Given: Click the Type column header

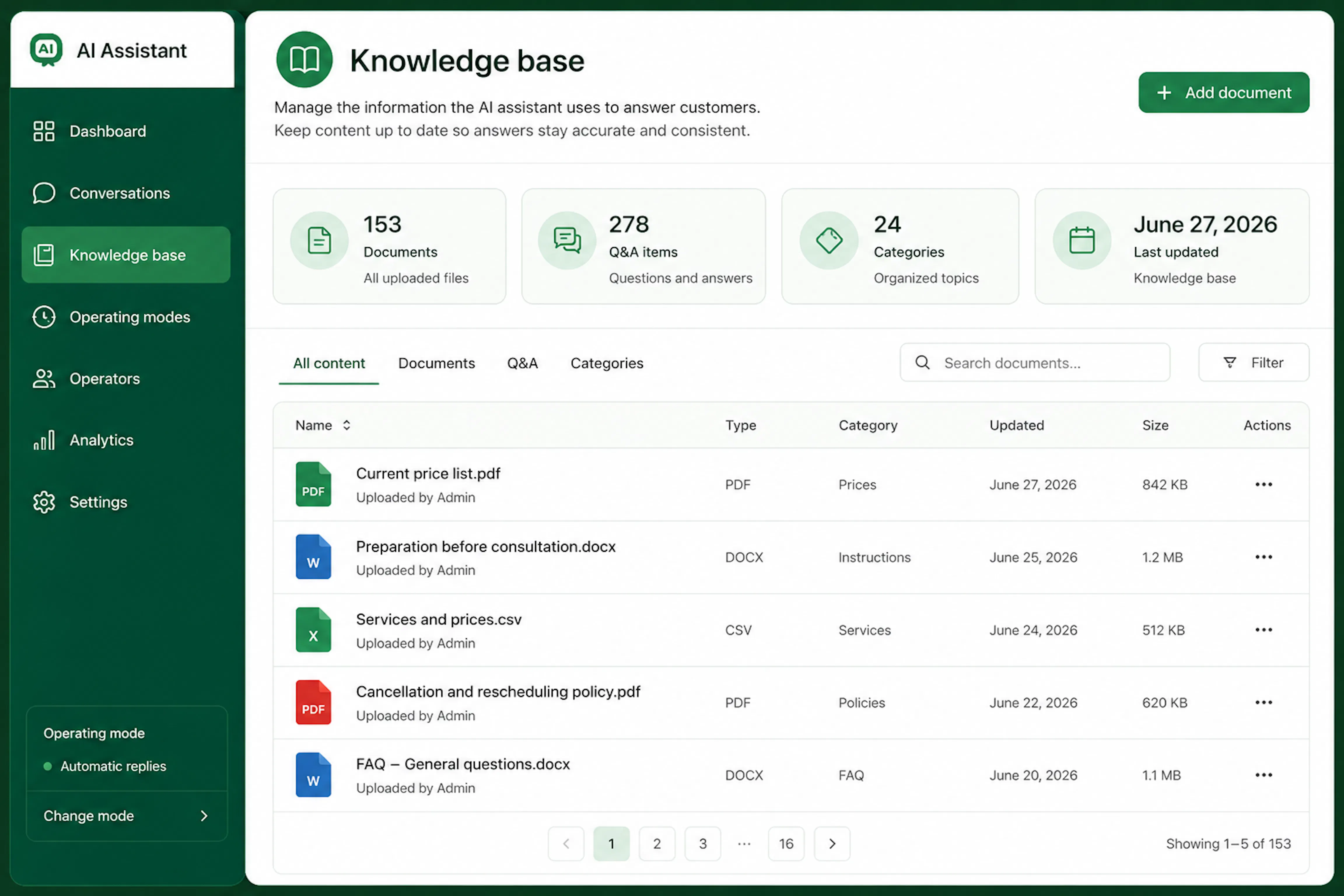Looking at the screenshot, I should 741,425.
